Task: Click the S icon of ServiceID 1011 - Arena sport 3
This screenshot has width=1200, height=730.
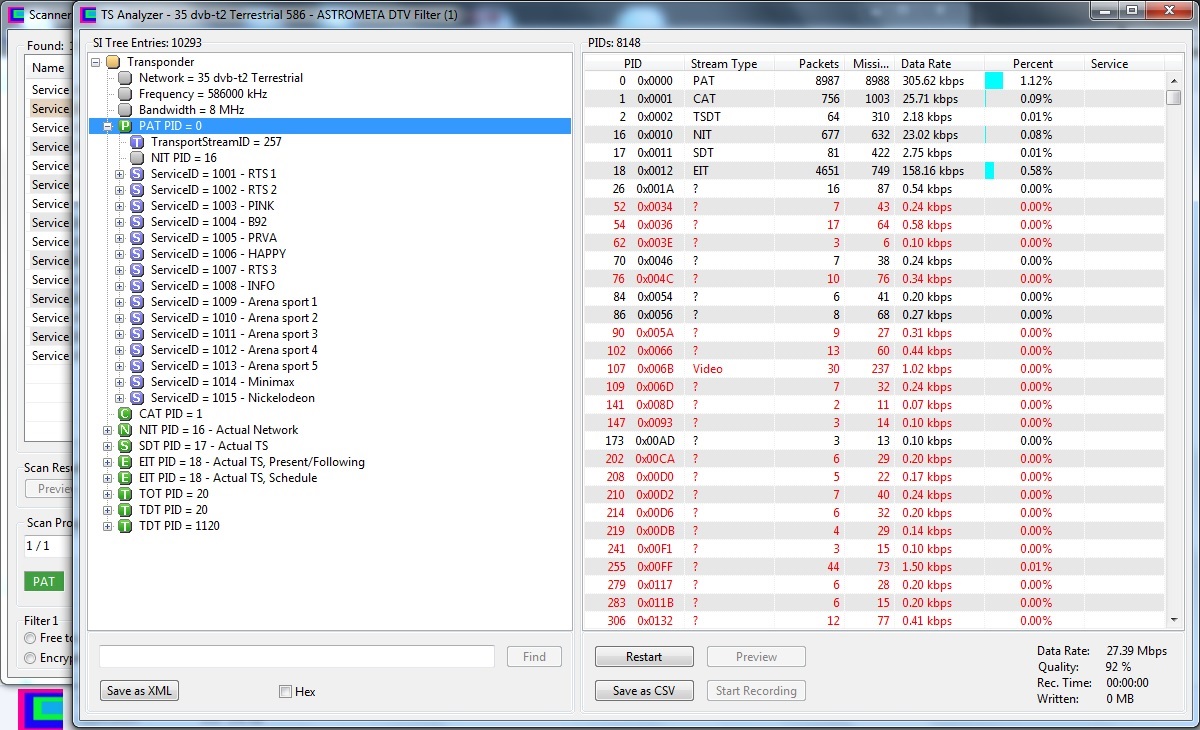Action: click(x=137, y=334)
